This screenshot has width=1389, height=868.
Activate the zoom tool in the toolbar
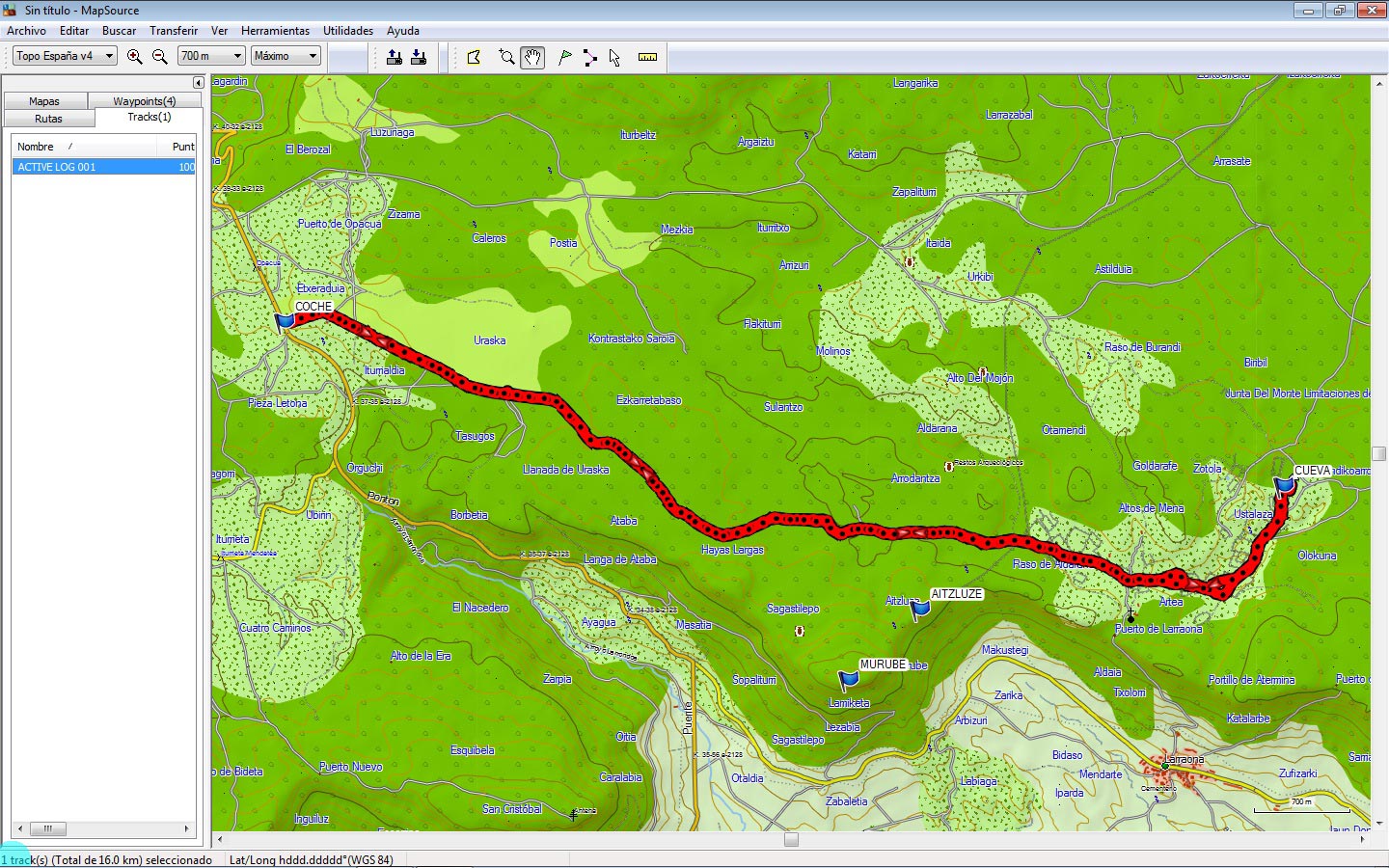point(506,57)
